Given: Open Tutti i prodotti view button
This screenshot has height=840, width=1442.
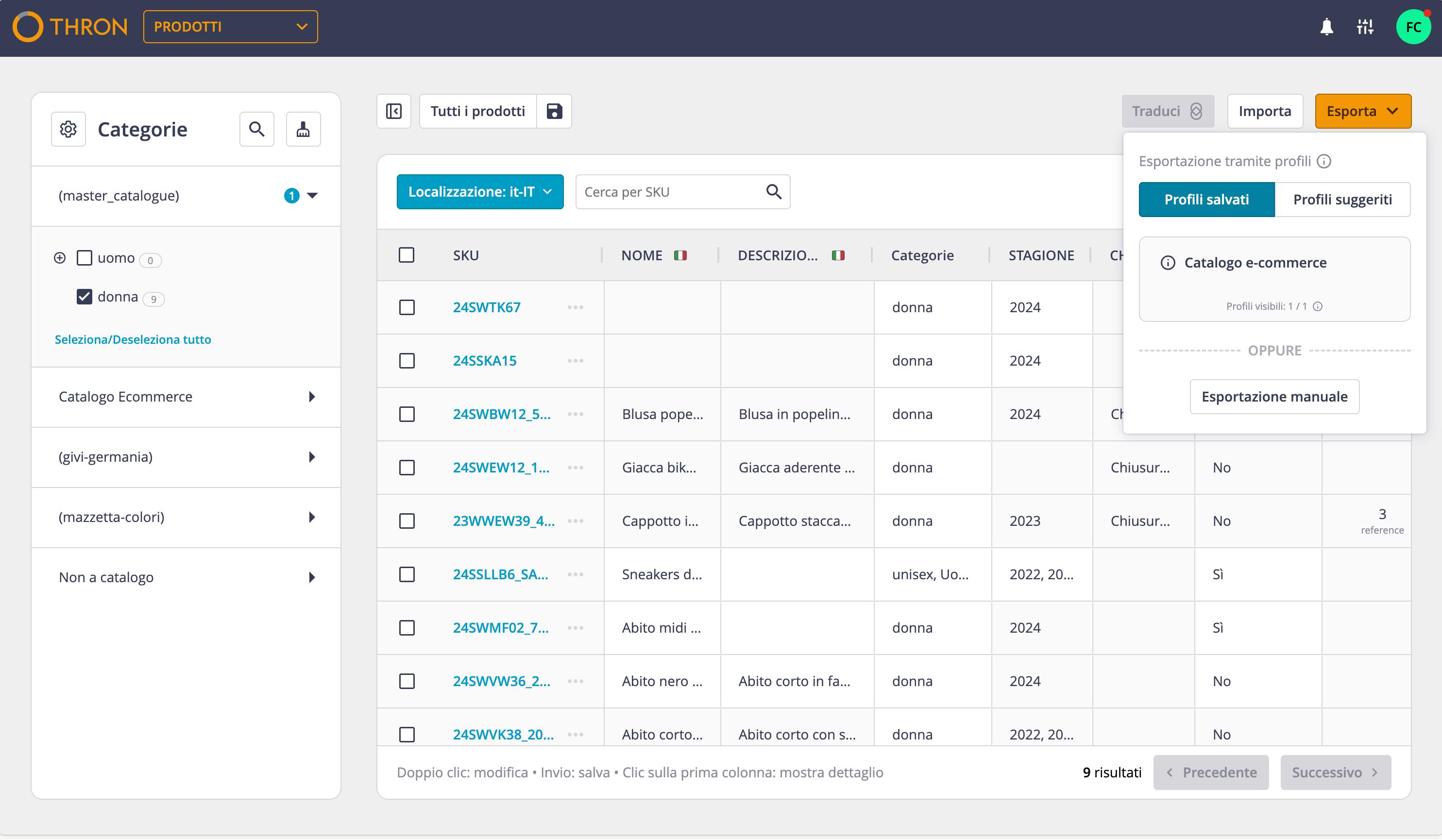Looking at the screenshot, I should pyautogui.click(x=478, y=111).
